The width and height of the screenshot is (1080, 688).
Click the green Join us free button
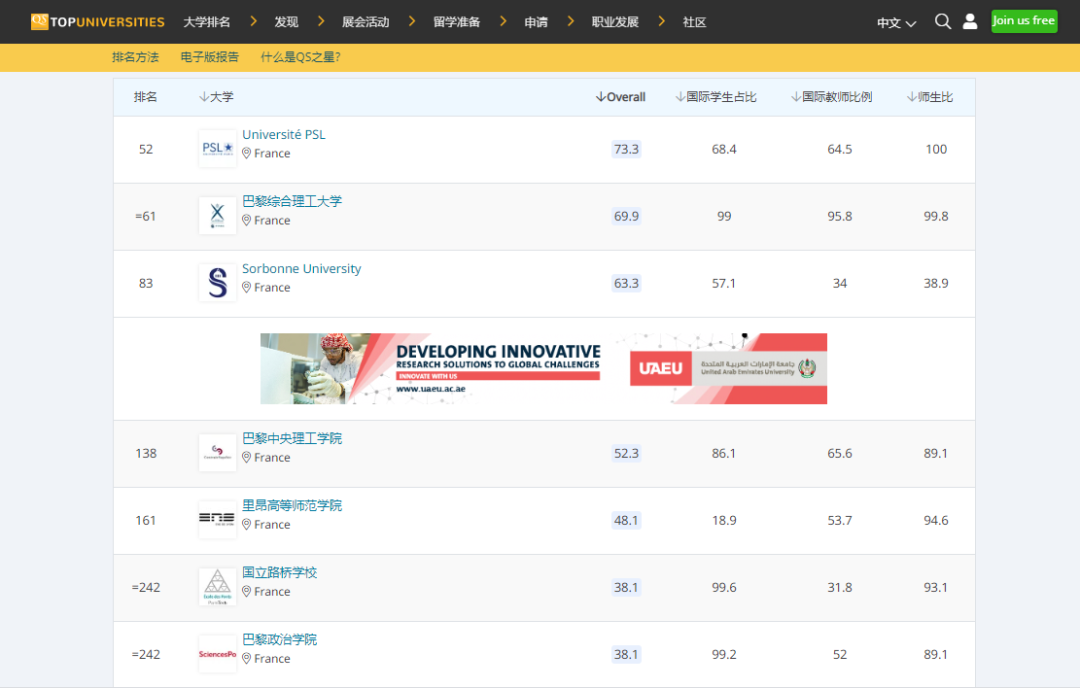point(1023,20)
